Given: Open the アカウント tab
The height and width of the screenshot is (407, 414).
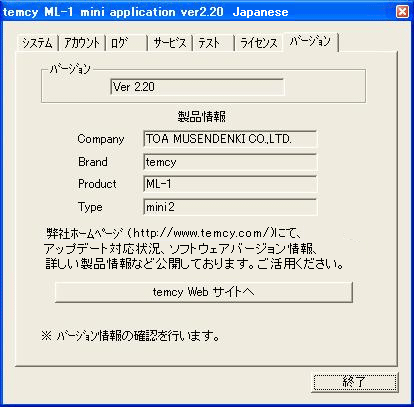Looking at the screenshot, I should [82, 43].
